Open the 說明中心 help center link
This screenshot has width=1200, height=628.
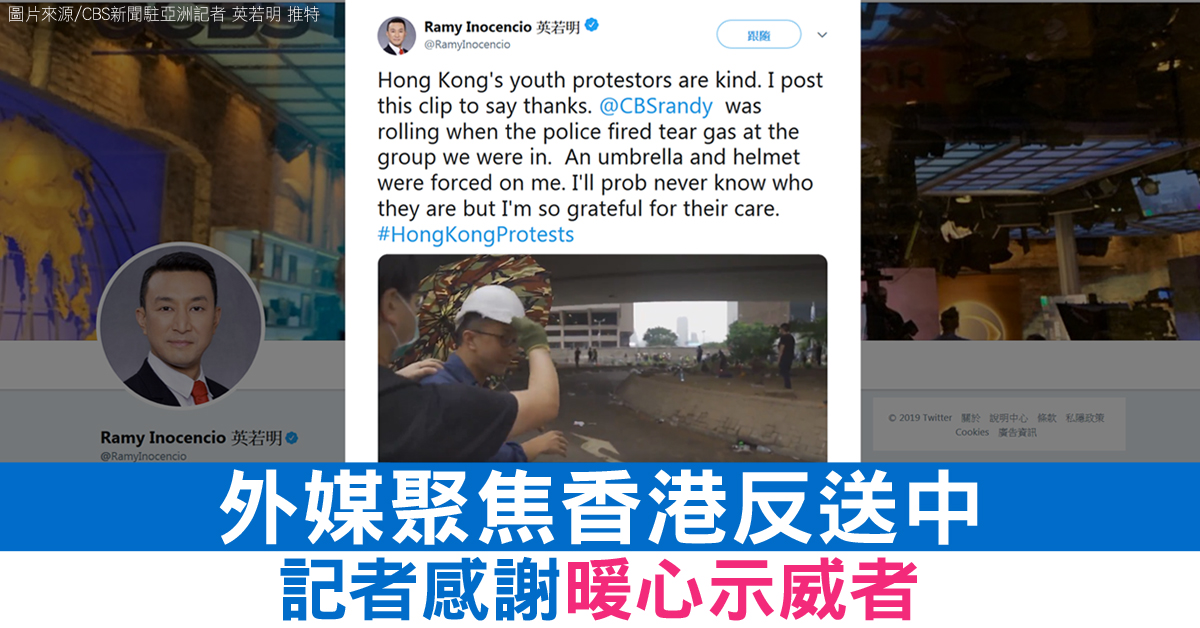[1008, 418]
